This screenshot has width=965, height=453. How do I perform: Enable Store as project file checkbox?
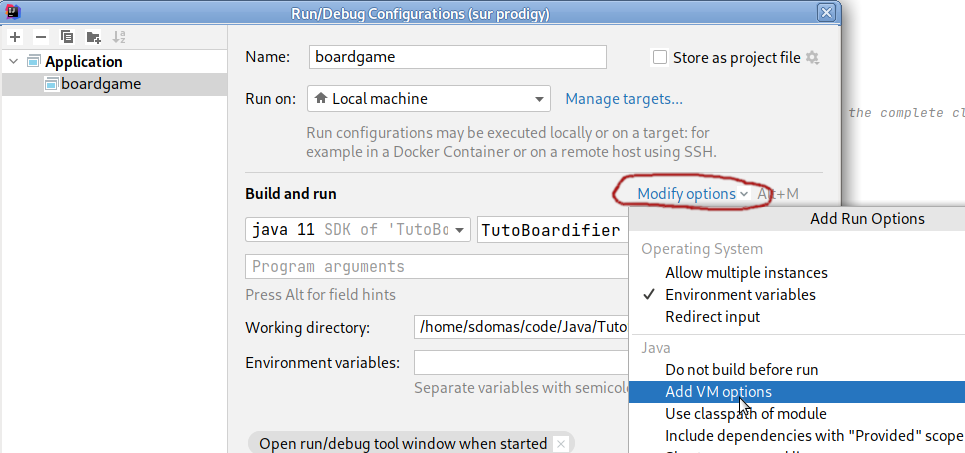point(660,58)
